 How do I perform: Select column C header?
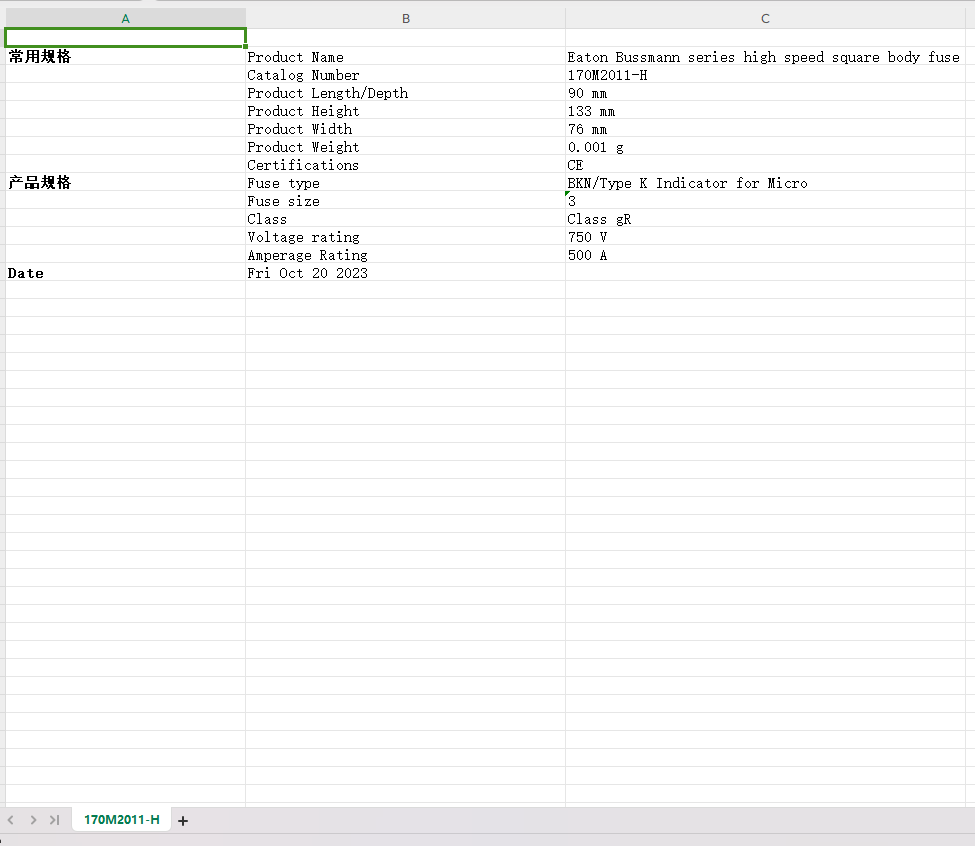coord(765,19)
